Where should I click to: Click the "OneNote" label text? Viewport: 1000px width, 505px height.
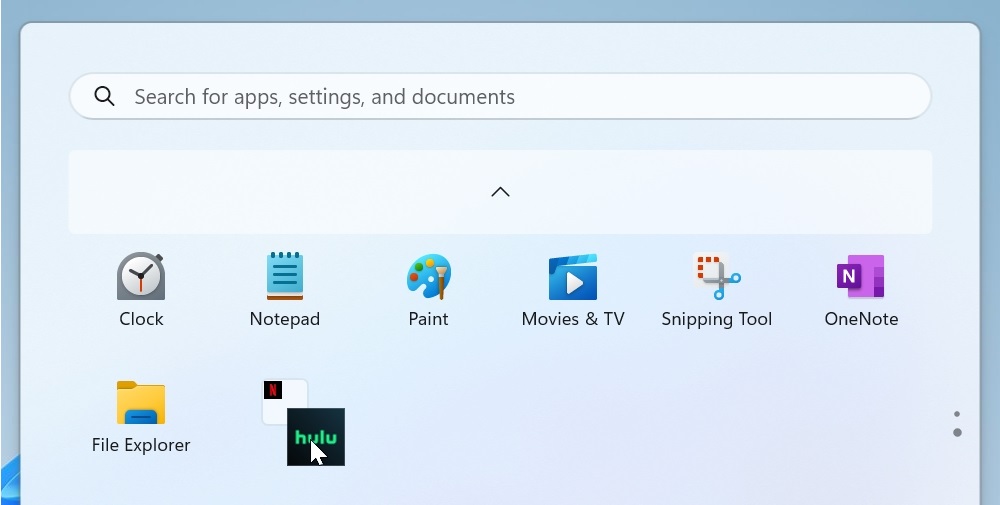coord(861,319)
